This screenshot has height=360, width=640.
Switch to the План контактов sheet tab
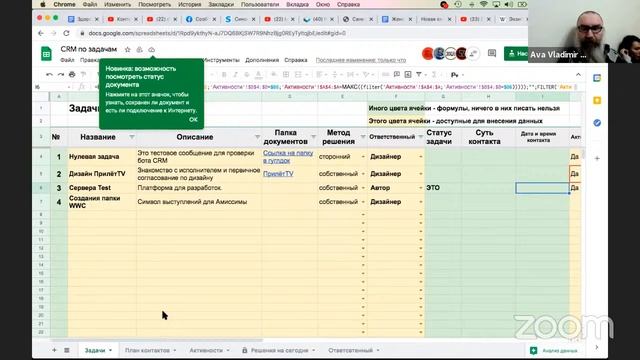(x=147, y=350)
